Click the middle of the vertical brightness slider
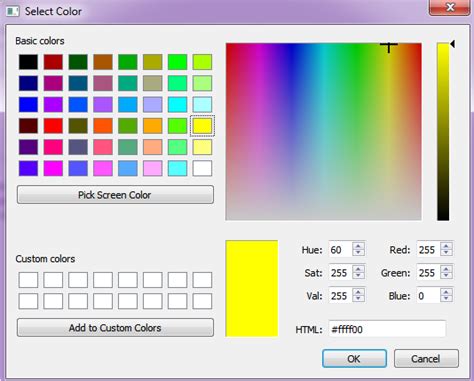Viewport: 474px width, 381px height. pos(443,132)
